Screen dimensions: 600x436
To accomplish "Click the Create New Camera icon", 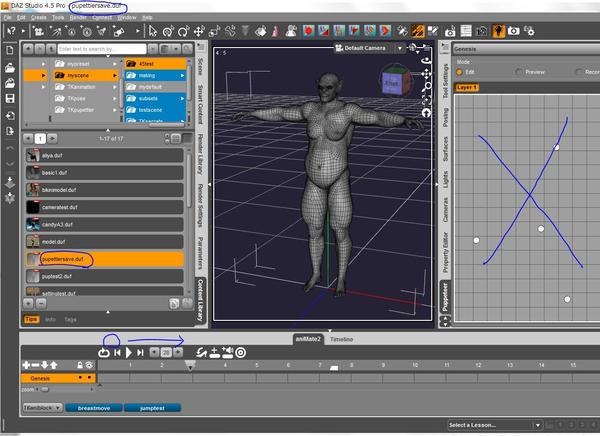I will (38, 31).
